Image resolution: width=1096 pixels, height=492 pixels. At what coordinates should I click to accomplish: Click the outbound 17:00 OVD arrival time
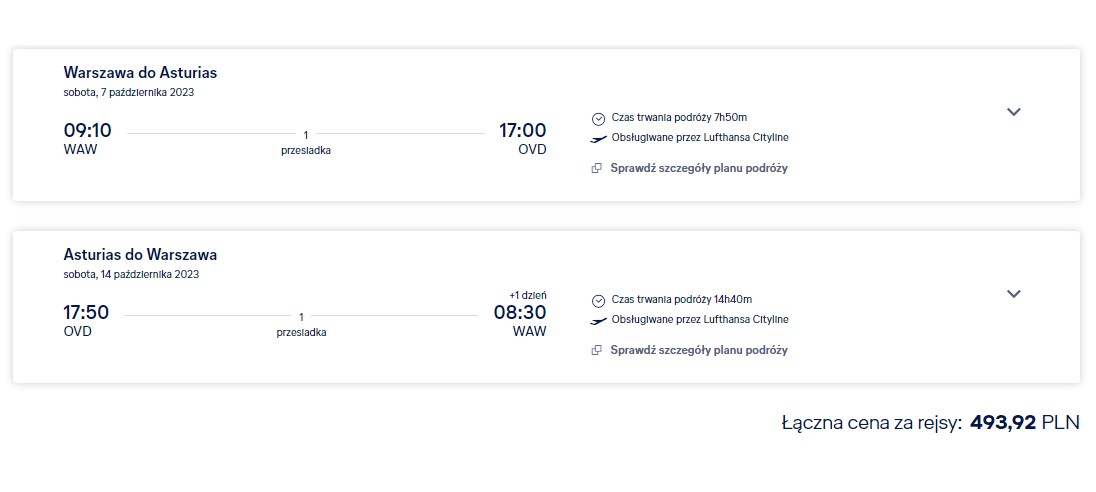click(522, 130)
